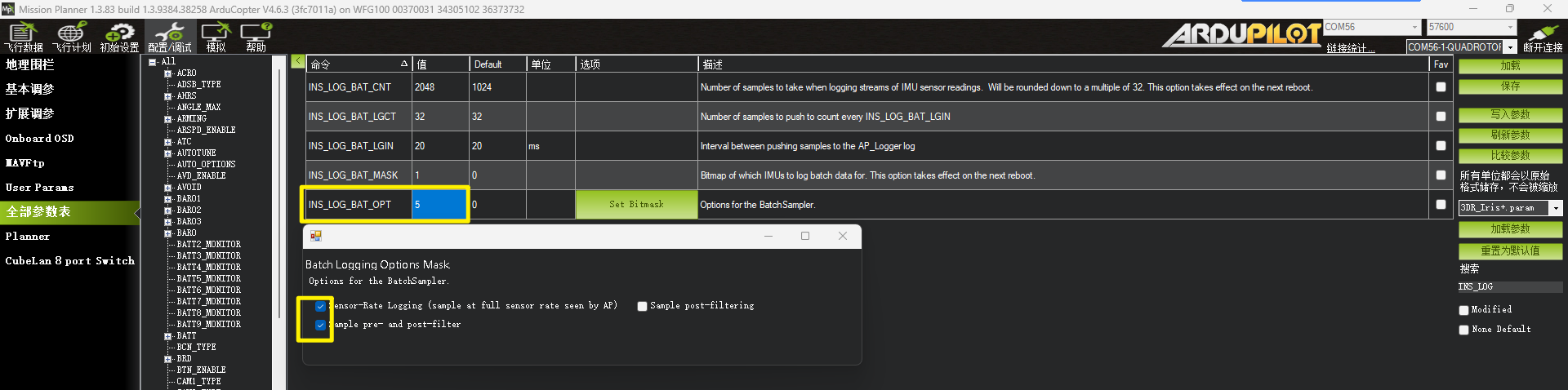The image size is (1568, 390).
Task: Click 写入参数 write params button
Action: [x=1510, y=115]
